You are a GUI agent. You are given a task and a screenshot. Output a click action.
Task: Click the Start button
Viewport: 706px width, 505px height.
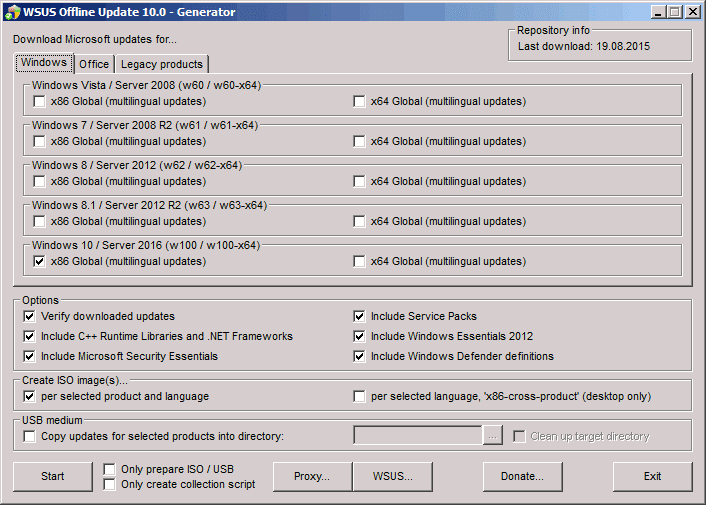click(x=53, y=477)
